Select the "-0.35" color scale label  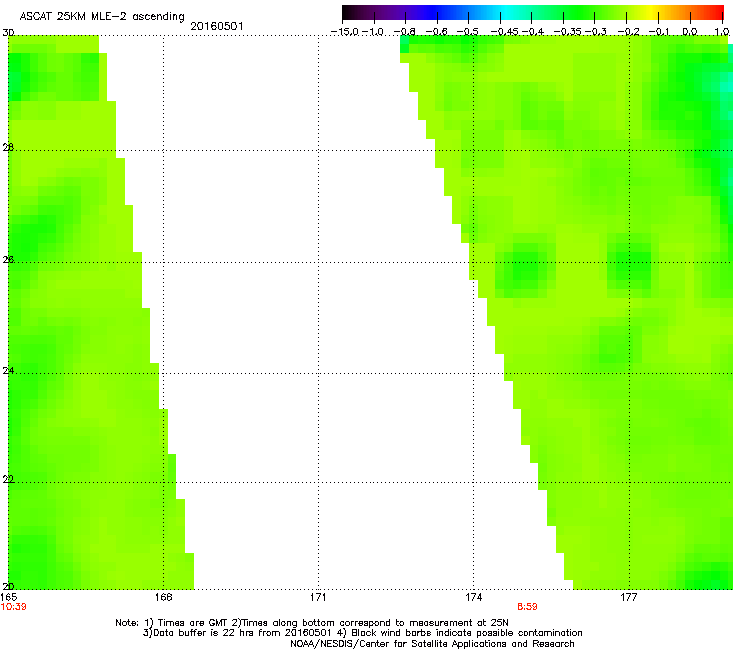click(567, 32)
